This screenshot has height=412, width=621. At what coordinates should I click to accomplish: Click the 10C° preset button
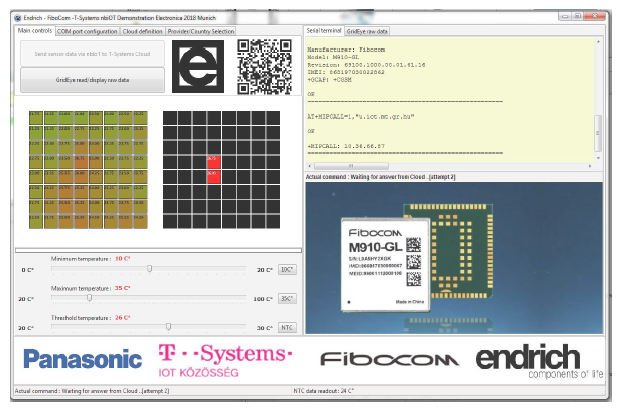(287, 269)
